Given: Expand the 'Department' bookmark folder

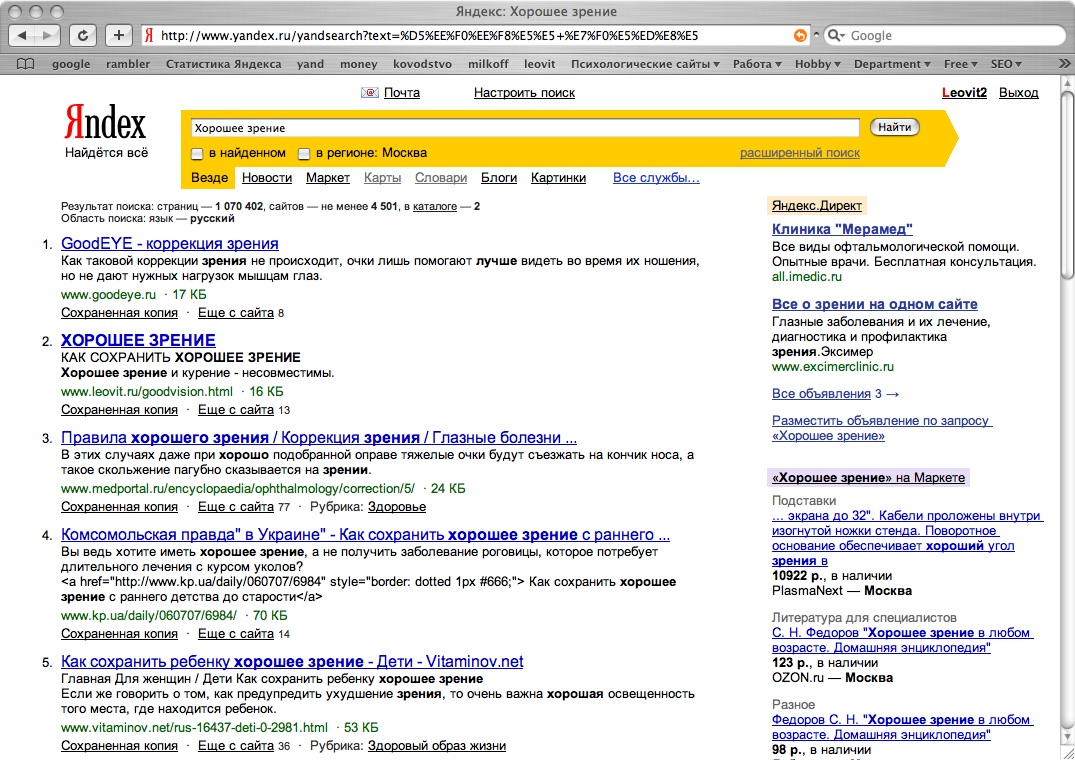Looking at the screenshot, I should tap(892, 64).
